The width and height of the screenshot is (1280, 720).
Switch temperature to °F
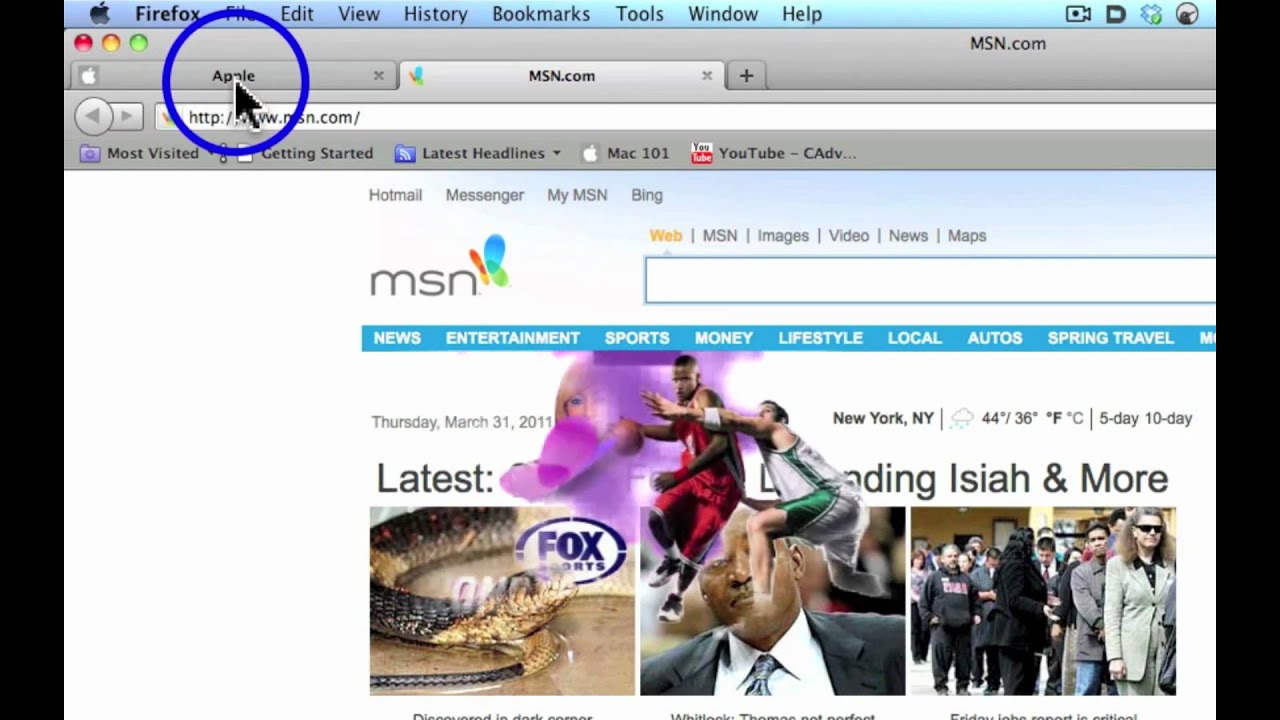(1054, 418)
